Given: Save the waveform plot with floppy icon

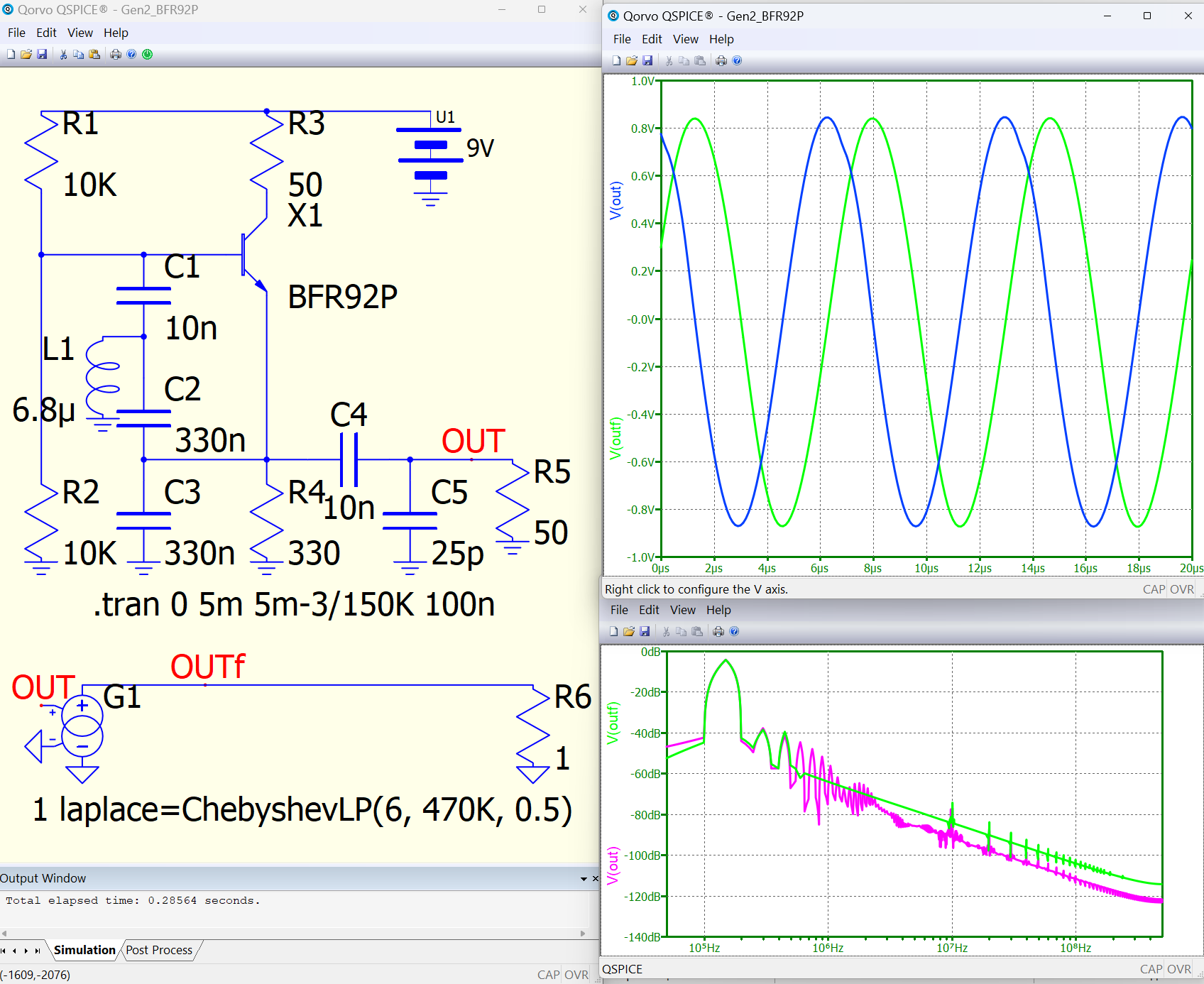Looking at the screenshot, I should (647, 61).
